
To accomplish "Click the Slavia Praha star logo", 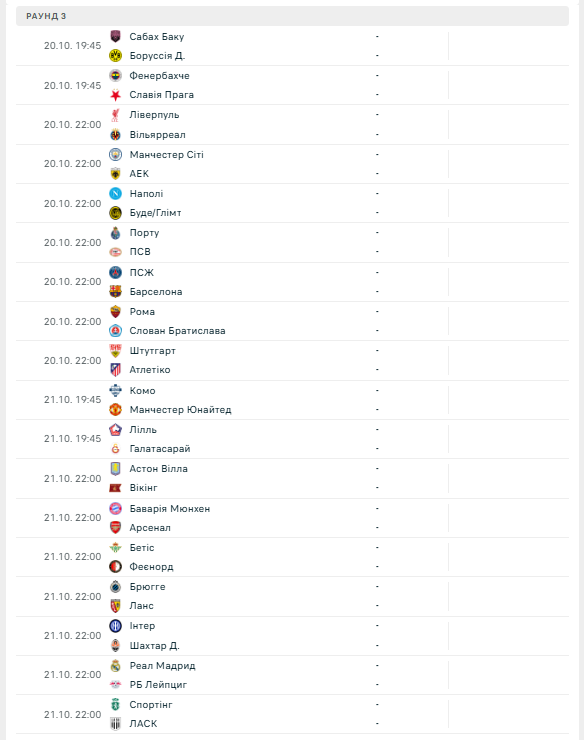I will pyautogui.click(x=115, y=95).
